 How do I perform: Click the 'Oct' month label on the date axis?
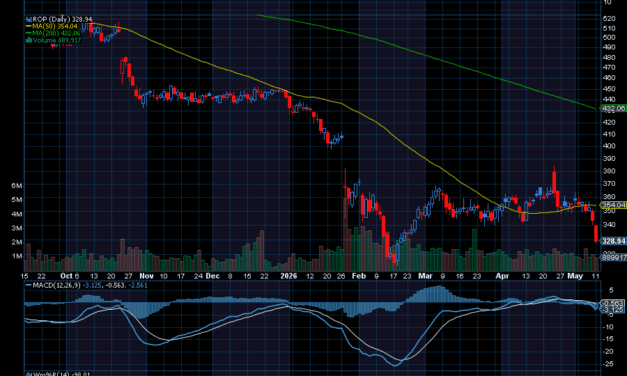coord(66,276)
